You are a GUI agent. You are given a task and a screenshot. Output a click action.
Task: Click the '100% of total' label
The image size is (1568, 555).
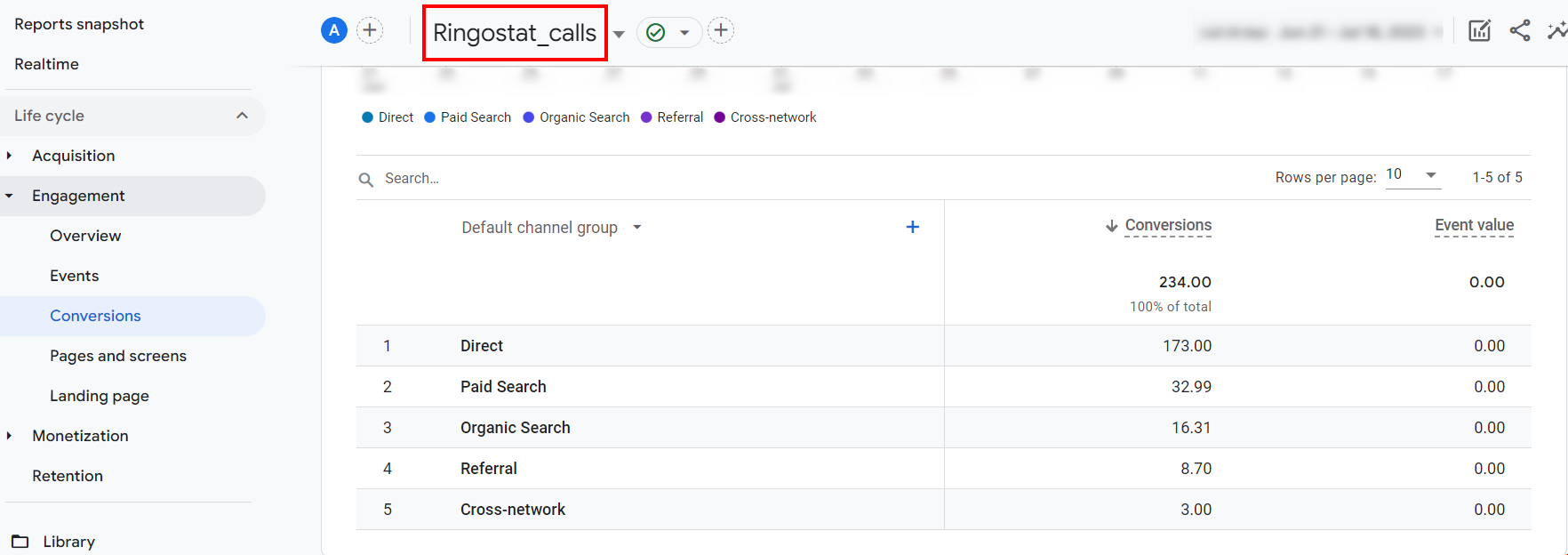(x=1171, y=307)
